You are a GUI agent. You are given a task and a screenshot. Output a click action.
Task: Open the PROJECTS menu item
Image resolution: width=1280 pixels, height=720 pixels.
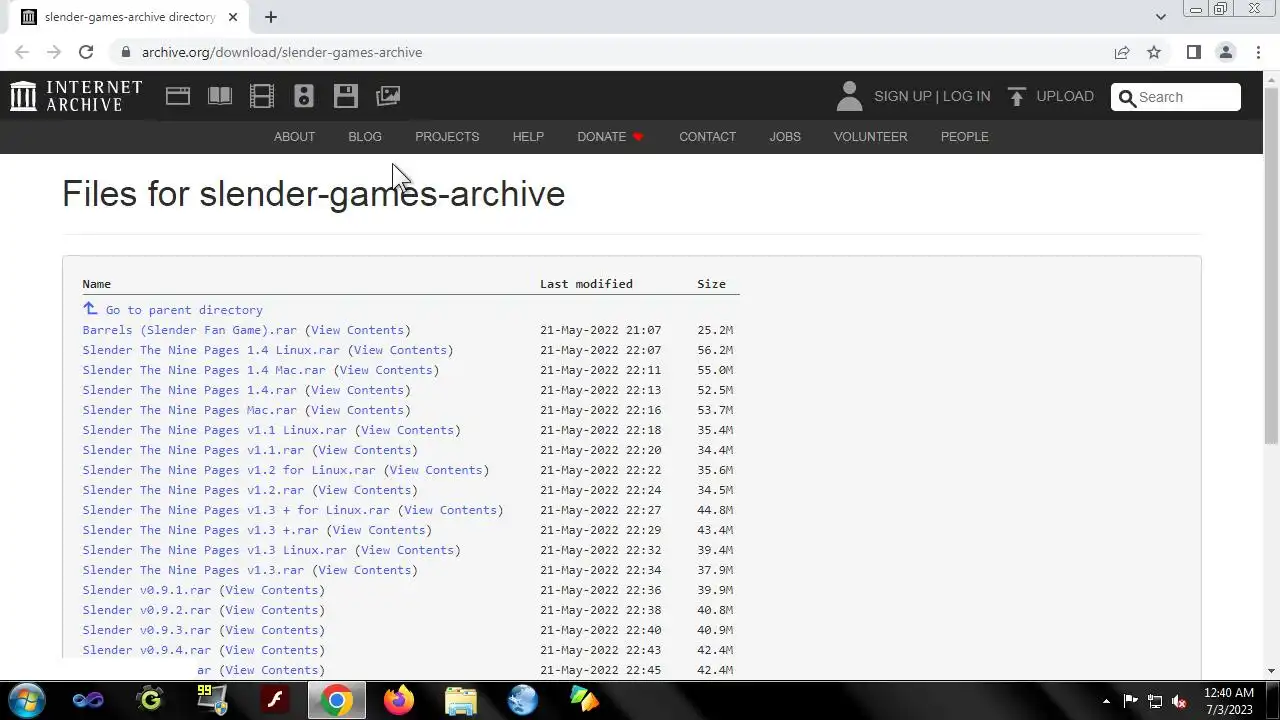(x=447, y=137)
